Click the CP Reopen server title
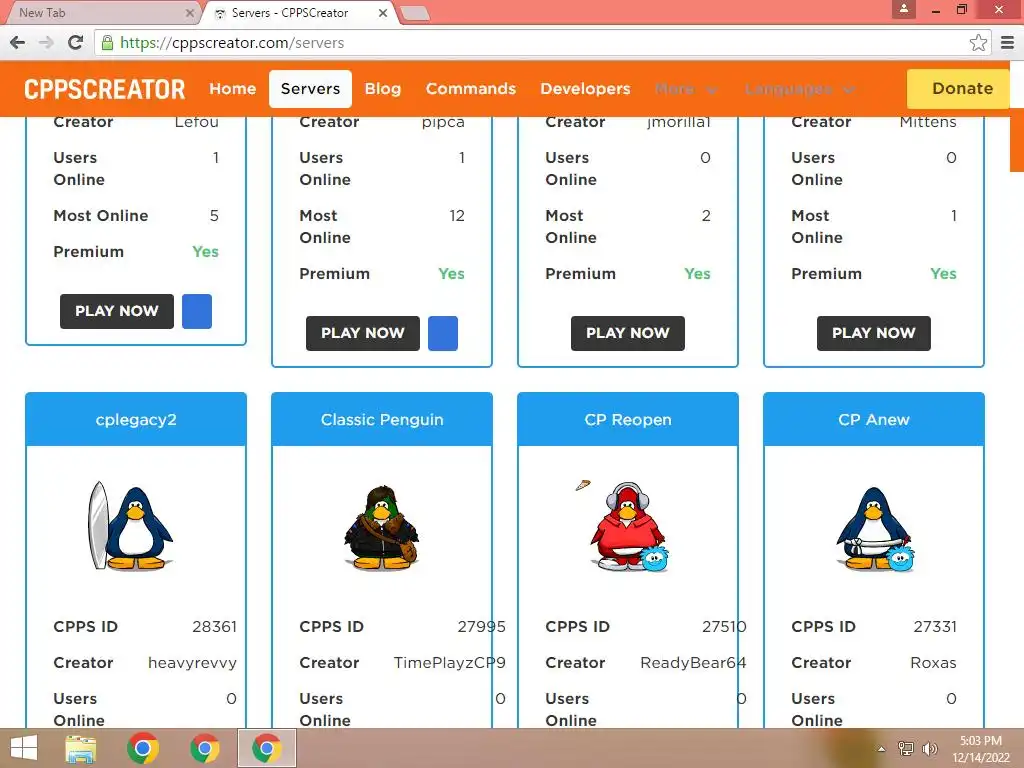Screen dimensions: 1024x768 pos(628,419)
